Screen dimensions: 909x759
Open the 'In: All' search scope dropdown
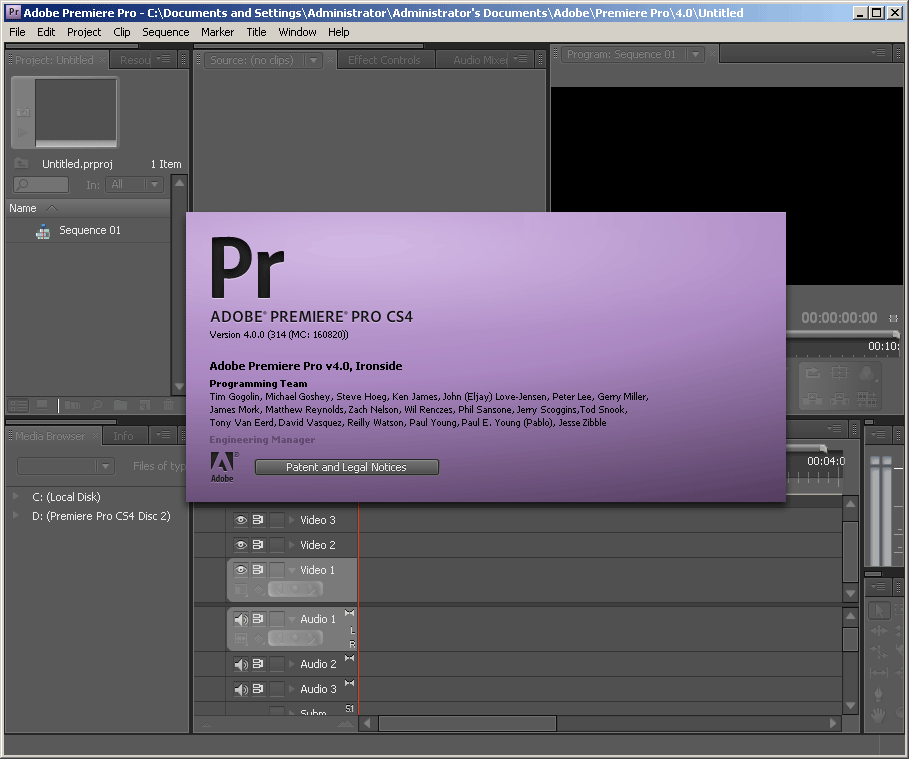point(134,184)
